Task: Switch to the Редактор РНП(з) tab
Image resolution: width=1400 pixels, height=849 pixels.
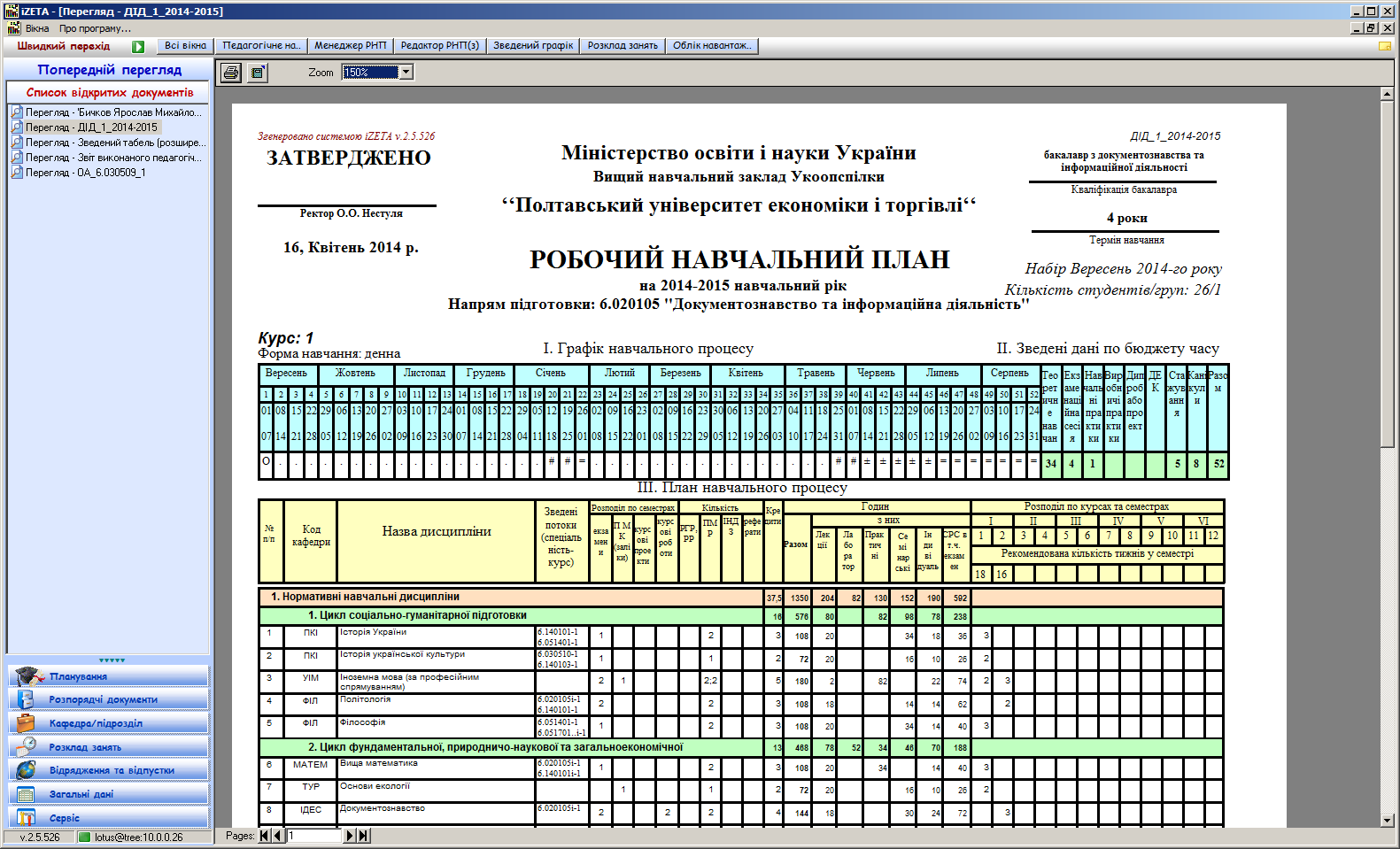Action: pos(440,46)
